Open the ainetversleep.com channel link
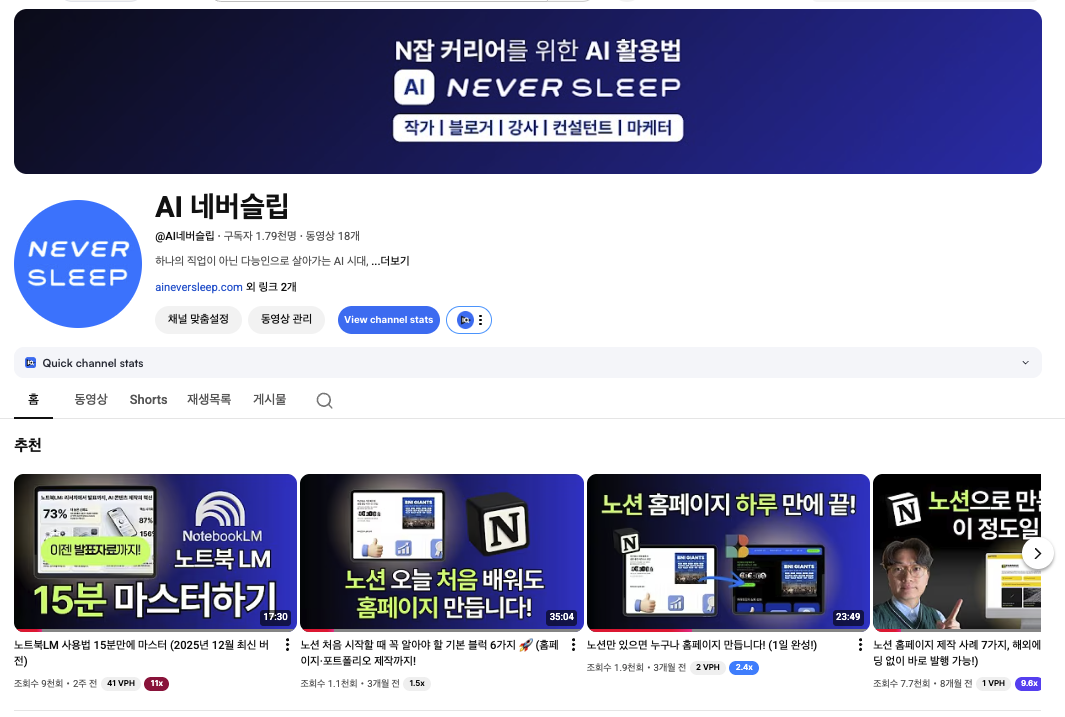This screenshot has width=1065, height=717. pyautogui.click(x=199, y=286)
